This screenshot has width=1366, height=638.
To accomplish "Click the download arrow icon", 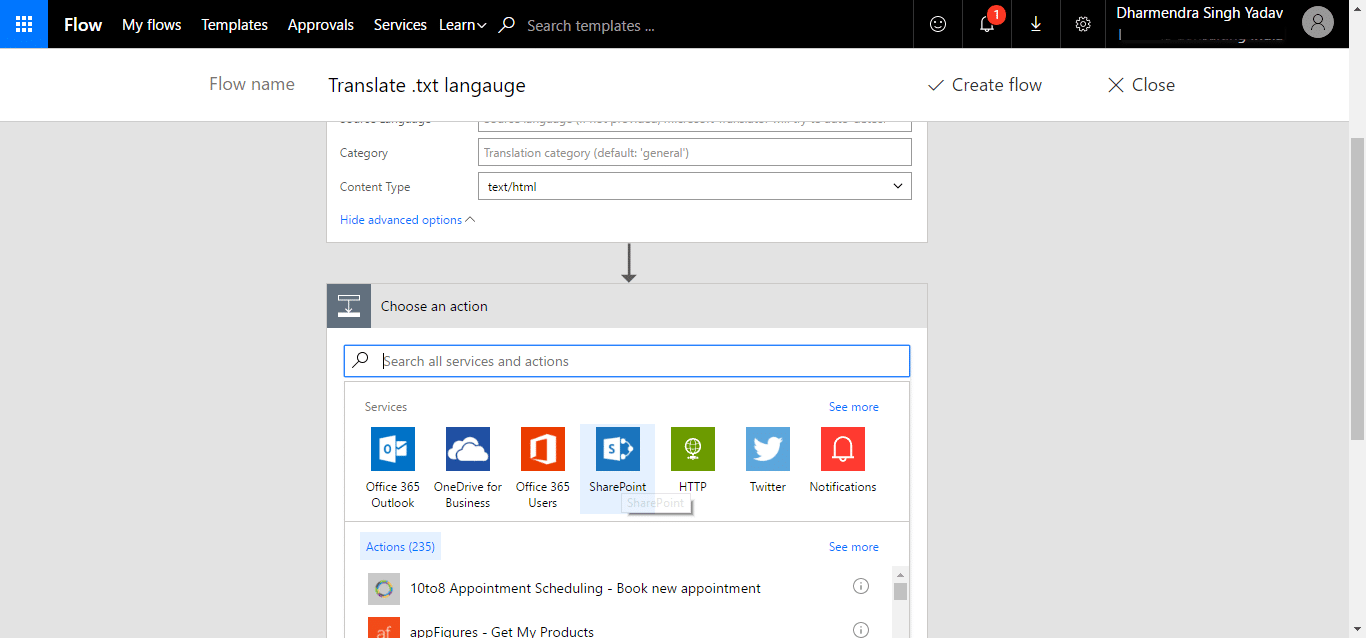I will [x=1036, y=24].
